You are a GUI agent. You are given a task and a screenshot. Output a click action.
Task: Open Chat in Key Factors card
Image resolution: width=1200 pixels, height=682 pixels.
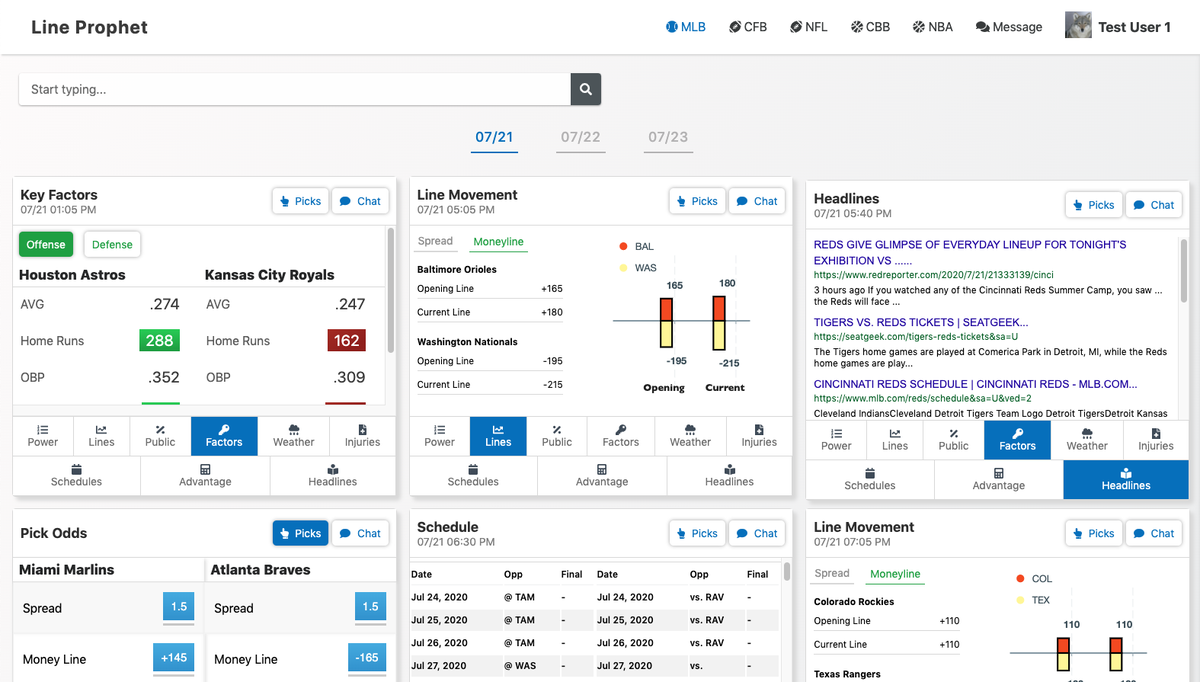click(360, 201)
